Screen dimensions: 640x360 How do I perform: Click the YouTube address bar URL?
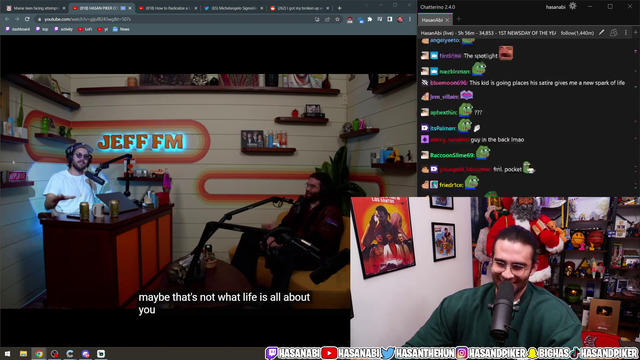(x=87, y=19)
